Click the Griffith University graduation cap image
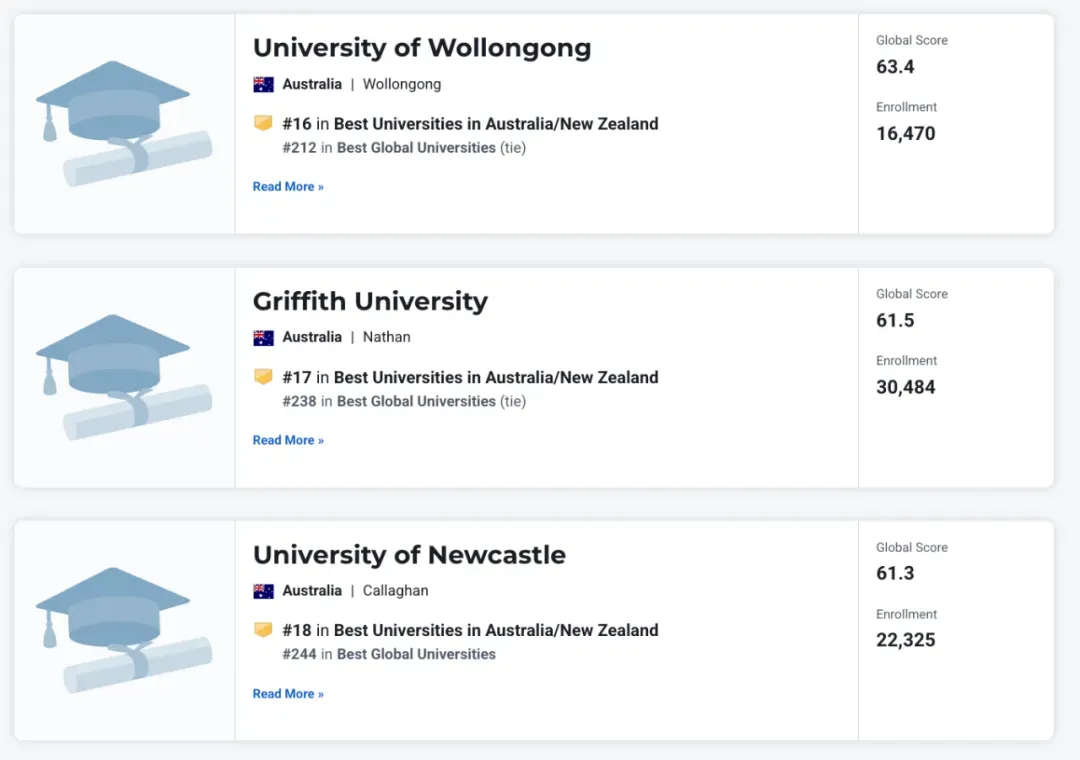 pos(124,378)
